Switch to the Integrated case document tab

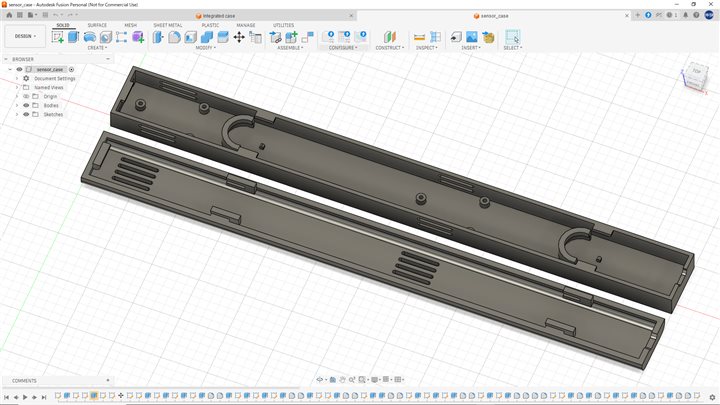pos(215,16)
